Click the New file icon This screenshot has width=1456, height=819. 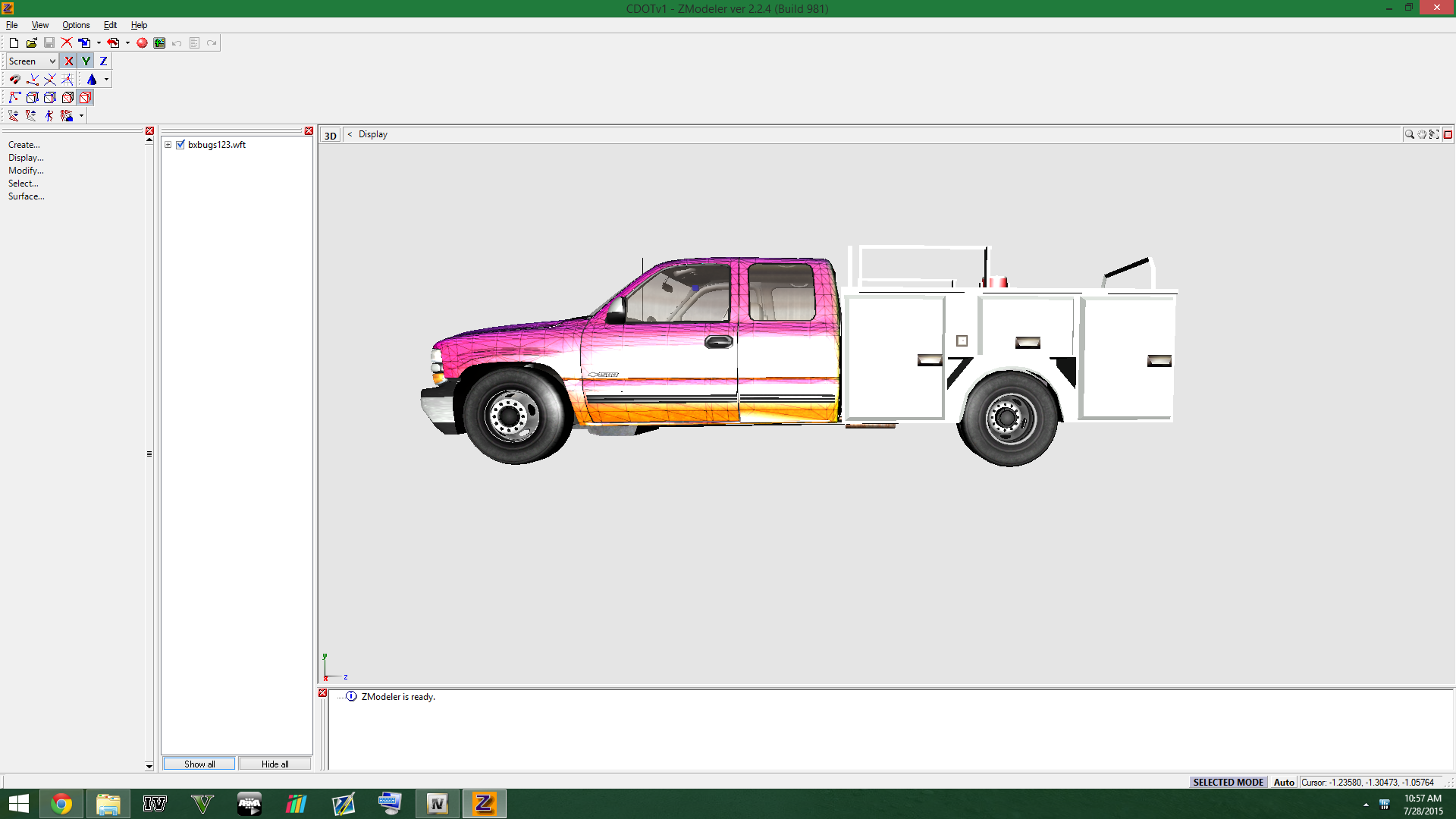(x=14, y=43)
